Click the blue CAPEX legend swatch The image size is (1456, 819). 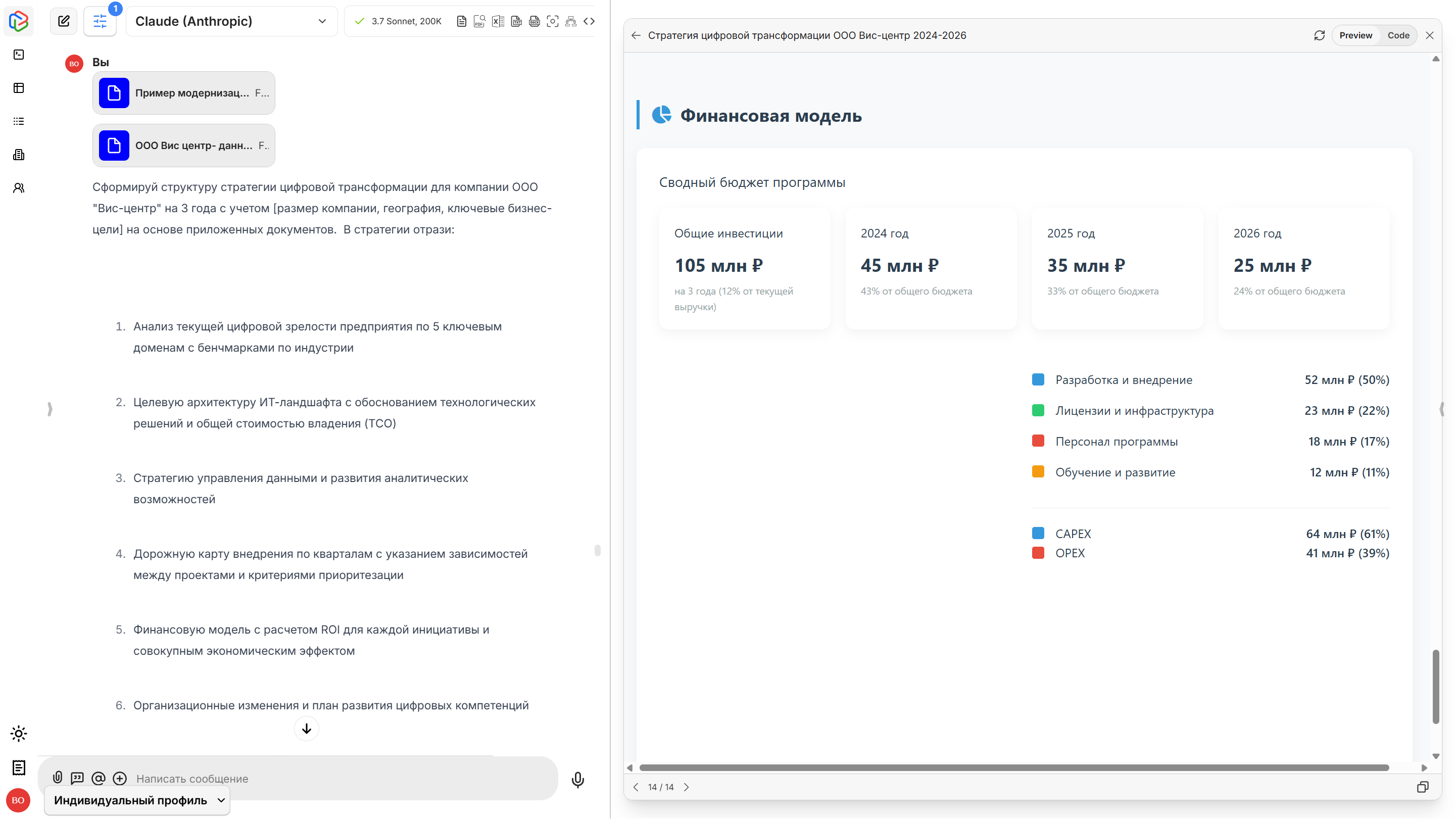point(1038,533)
